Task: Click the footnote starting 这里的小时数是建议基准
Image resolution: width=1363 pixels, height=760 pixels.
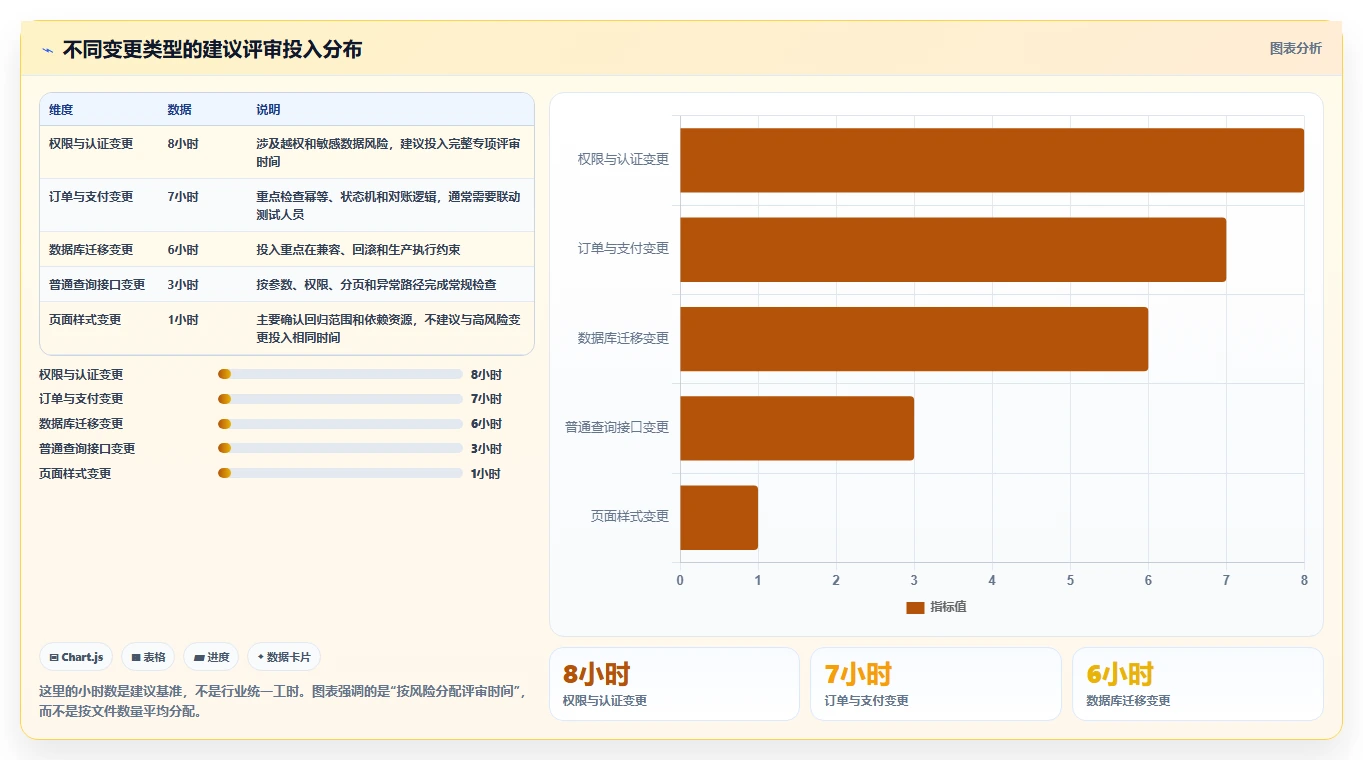Action: click(x=283, y=702)
